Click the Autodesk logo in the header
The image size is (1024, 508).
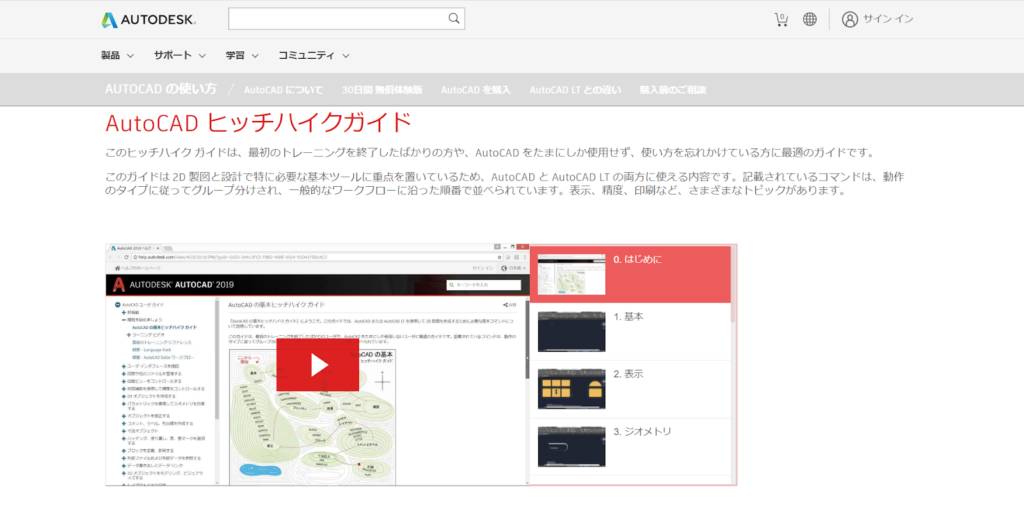pos(148,20)
